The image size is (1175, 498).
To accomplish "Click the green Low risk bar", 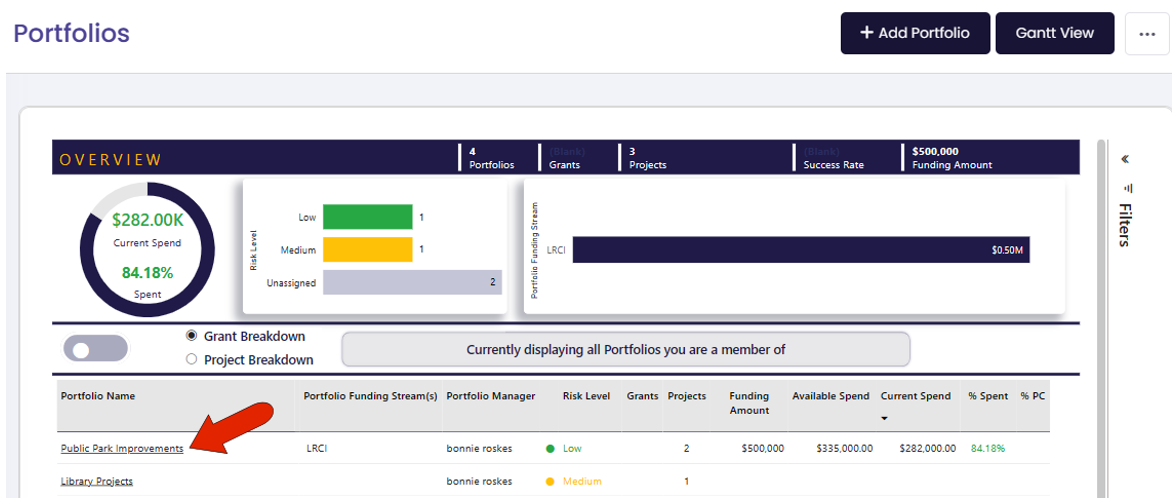I will (367, 217).
